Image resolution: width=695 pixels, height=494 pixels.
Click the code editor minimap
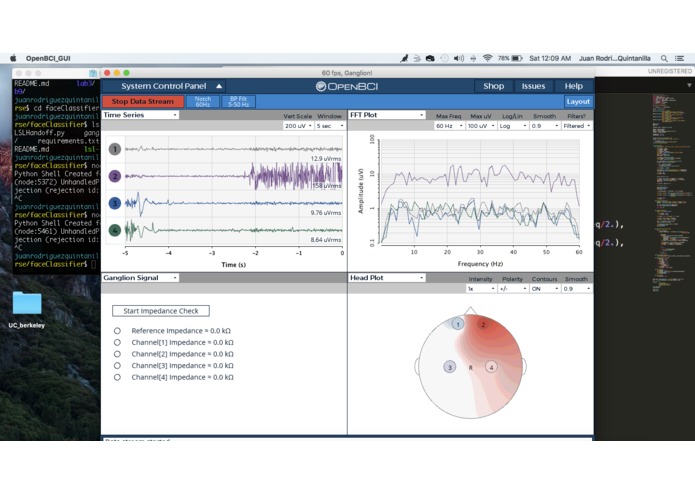coord(672,193)
